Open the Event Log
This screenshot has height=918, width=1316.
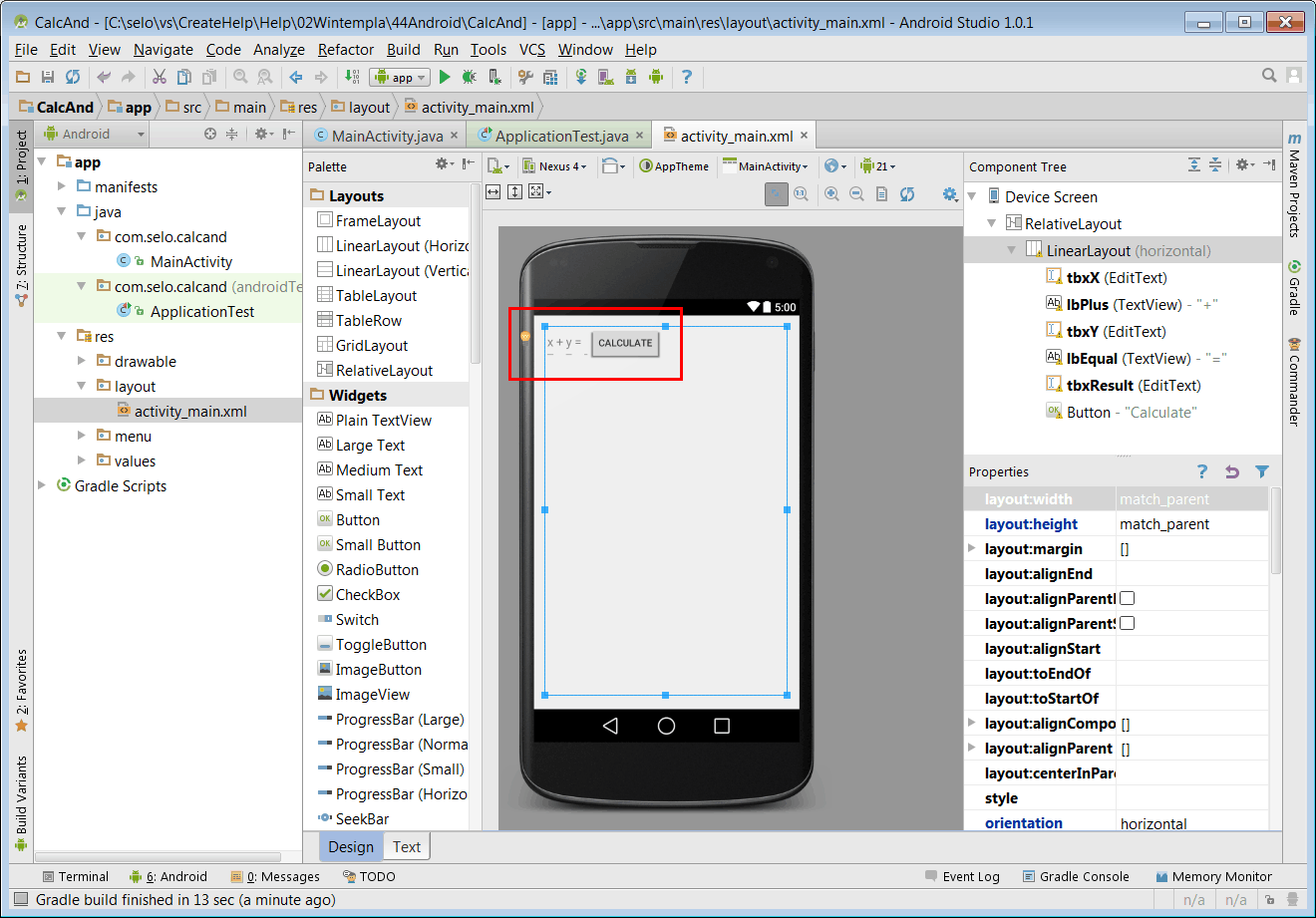[x=962, y=876]
